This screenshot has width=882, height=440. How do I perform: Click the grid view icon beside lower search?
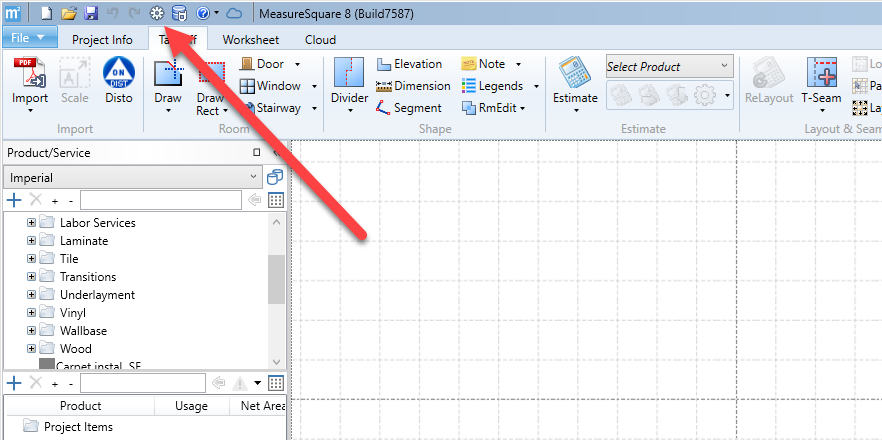click(x=276, y=383)
